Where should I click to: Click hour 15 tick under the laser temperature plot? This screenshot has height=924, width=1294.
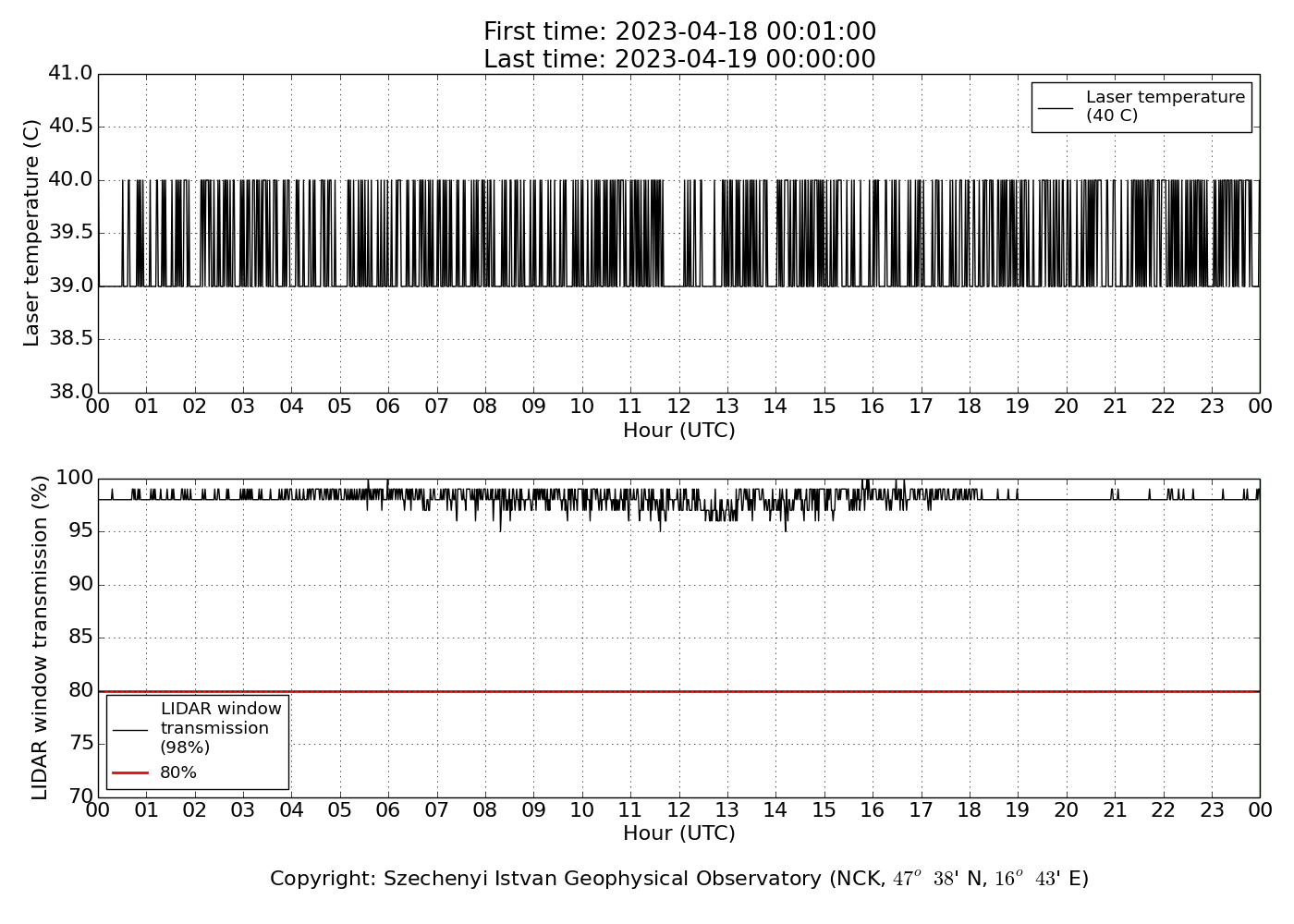point(824,407)
